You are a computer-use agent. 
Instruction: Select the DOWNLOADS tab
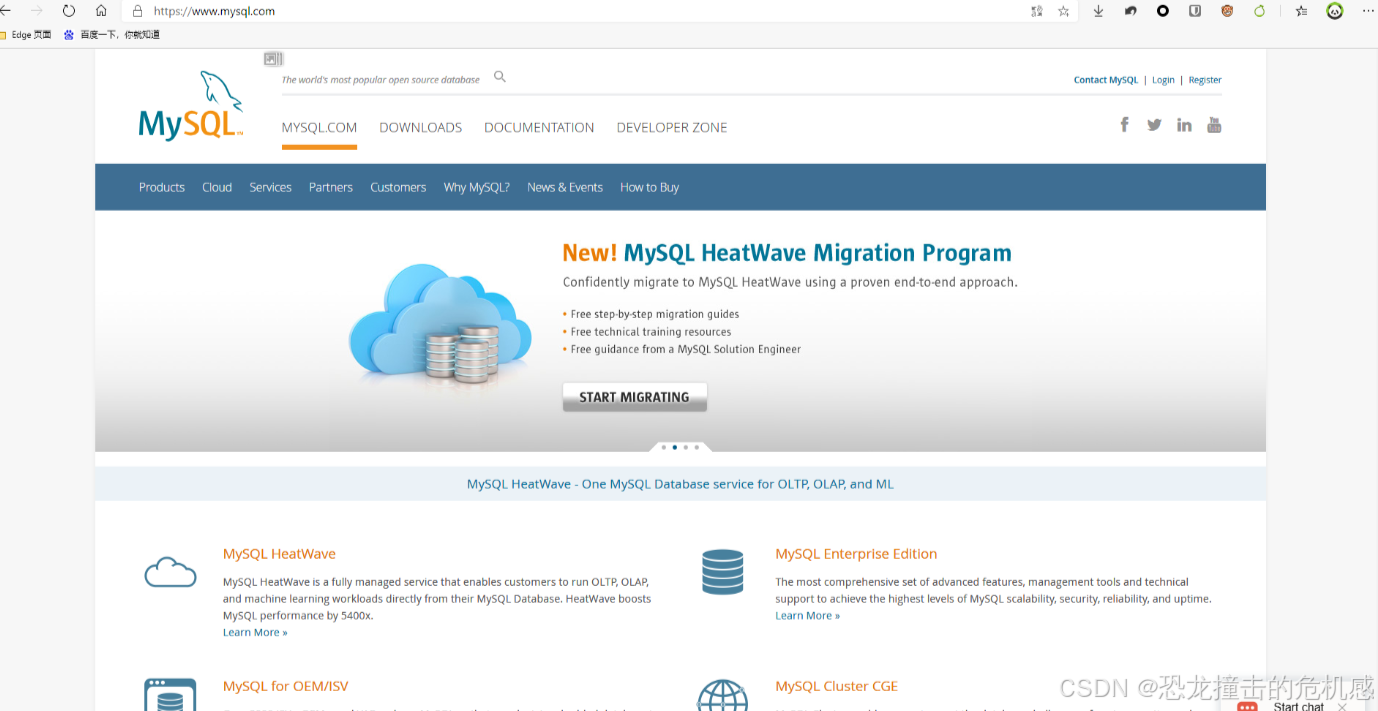pos(421,128)
